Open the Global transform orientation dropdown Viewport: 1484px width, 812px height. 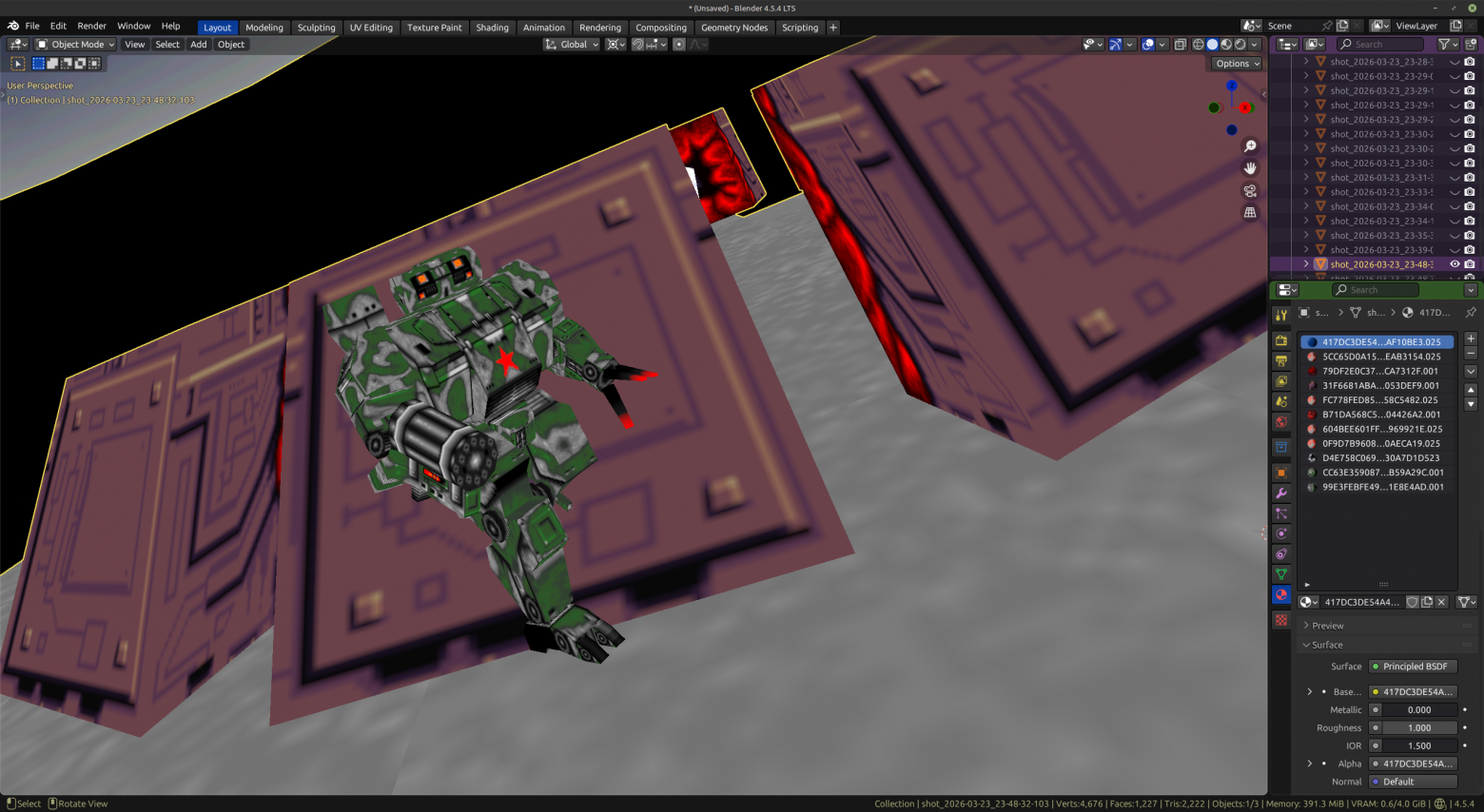click(572, 44)
